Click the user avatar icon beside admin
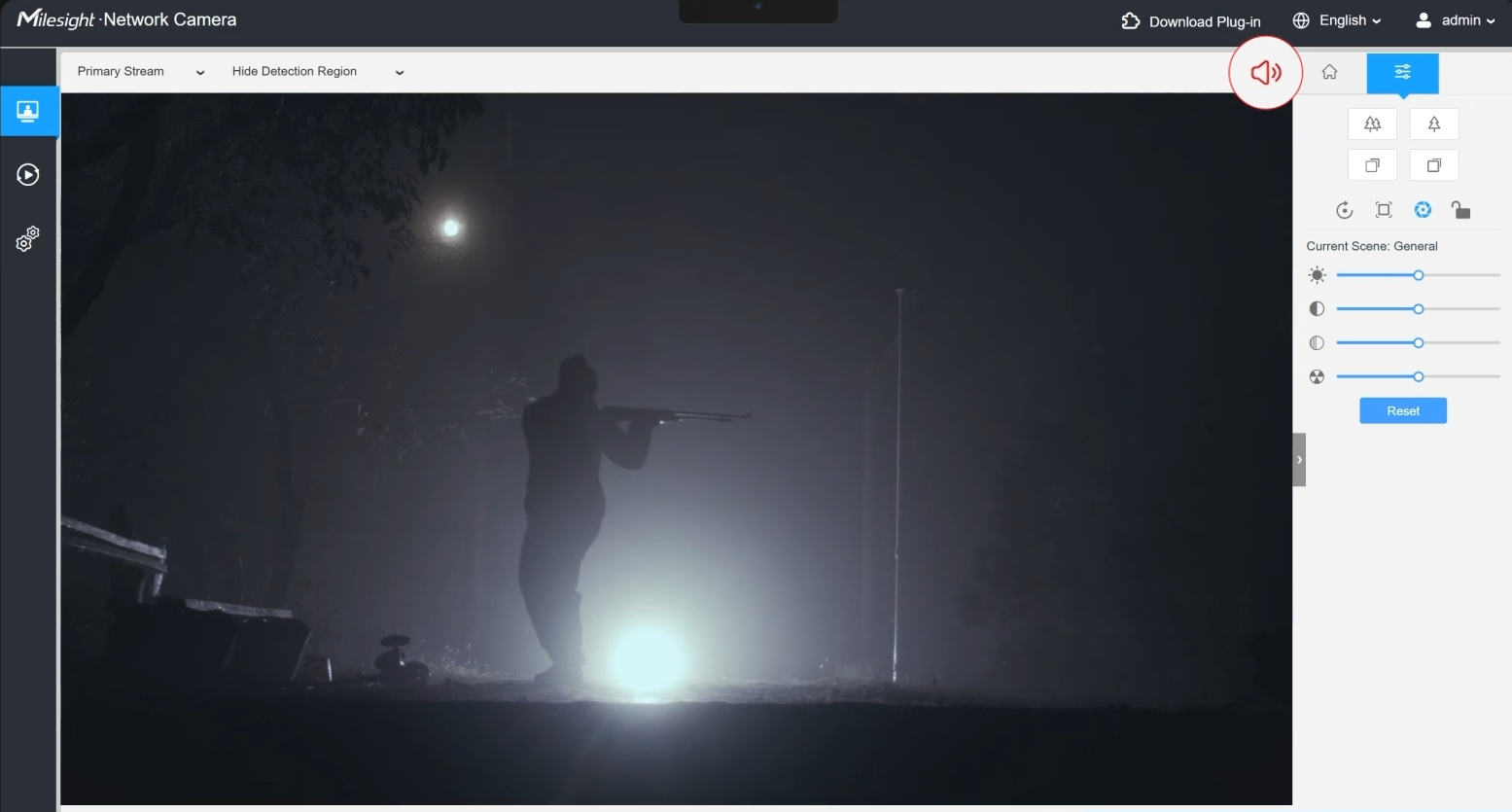The image size is (1512, 812). pos(1424,20)
